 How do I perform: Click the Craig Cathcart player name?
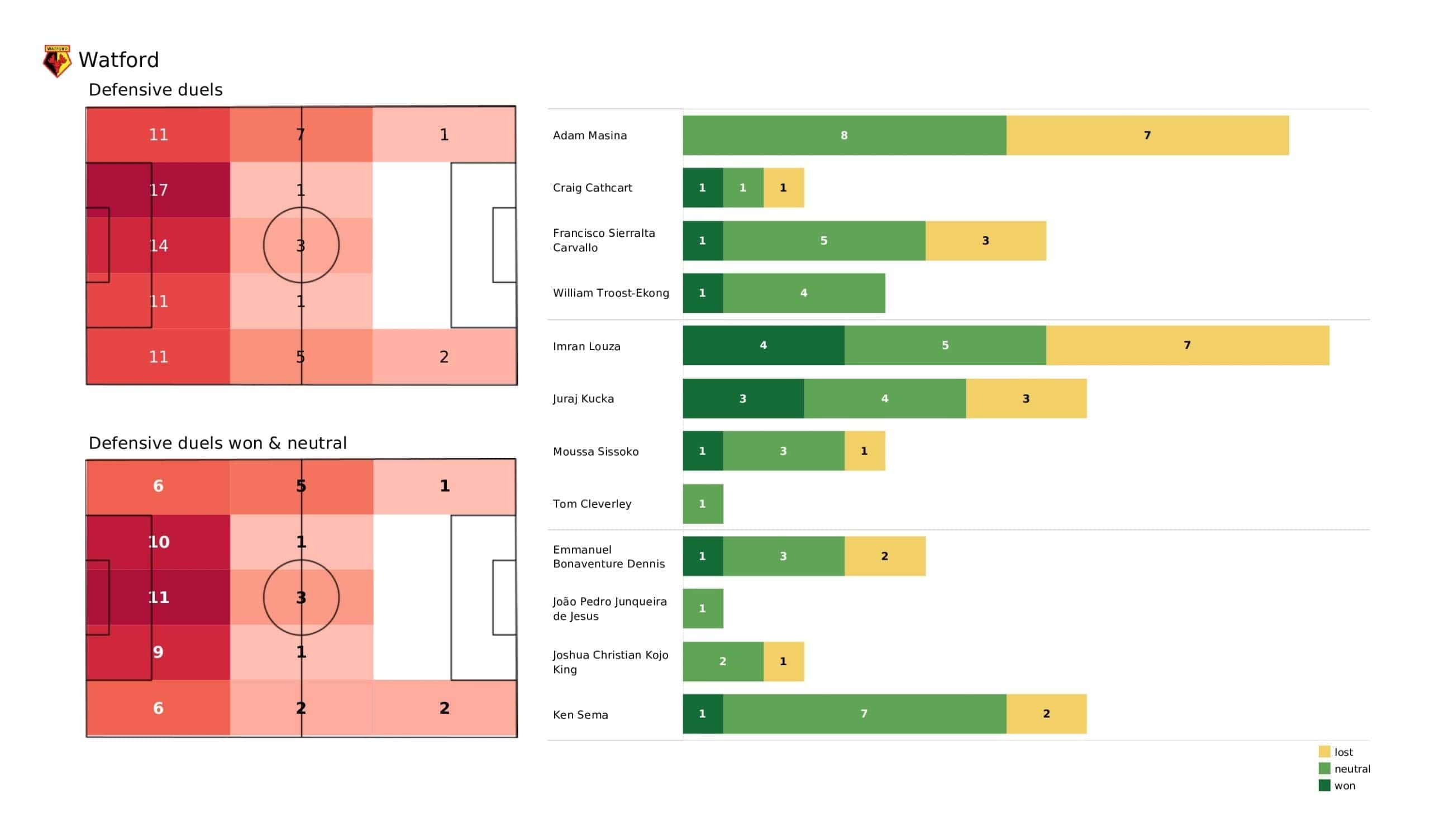[x=593, y=188]
